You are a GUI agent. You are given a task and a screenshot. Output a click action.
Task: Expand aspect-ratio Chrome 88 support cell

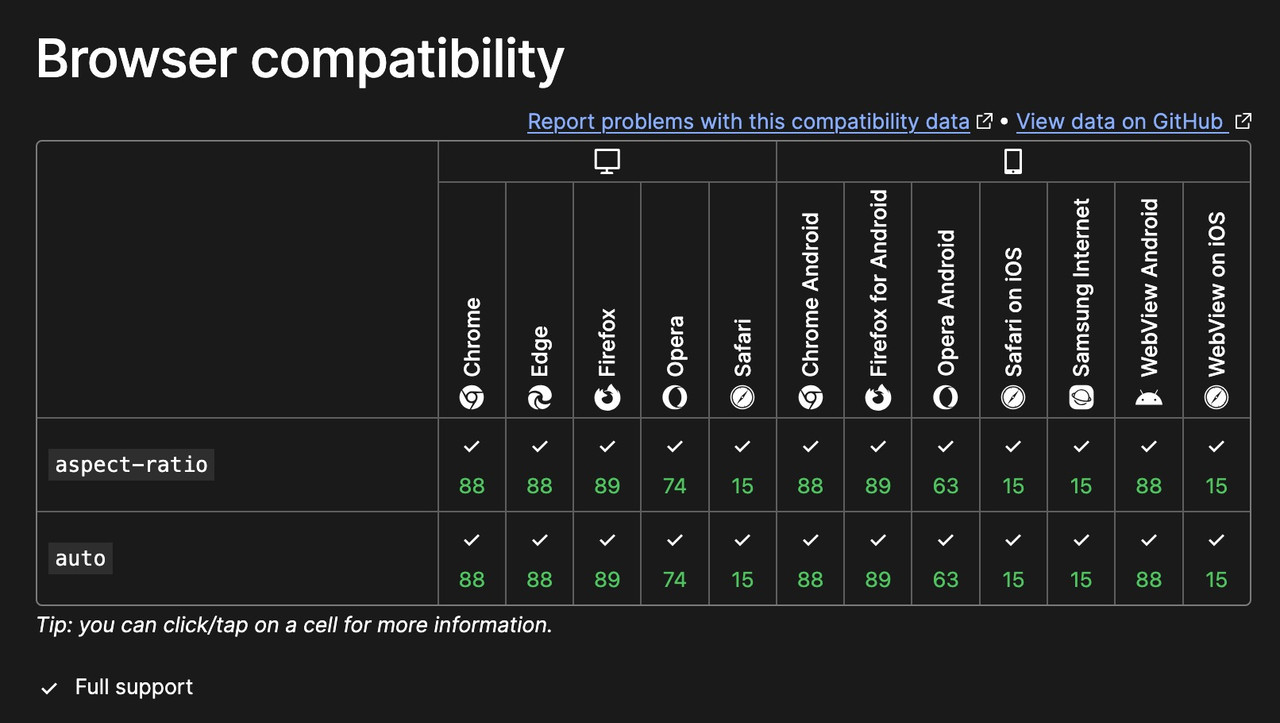[472, 465]
